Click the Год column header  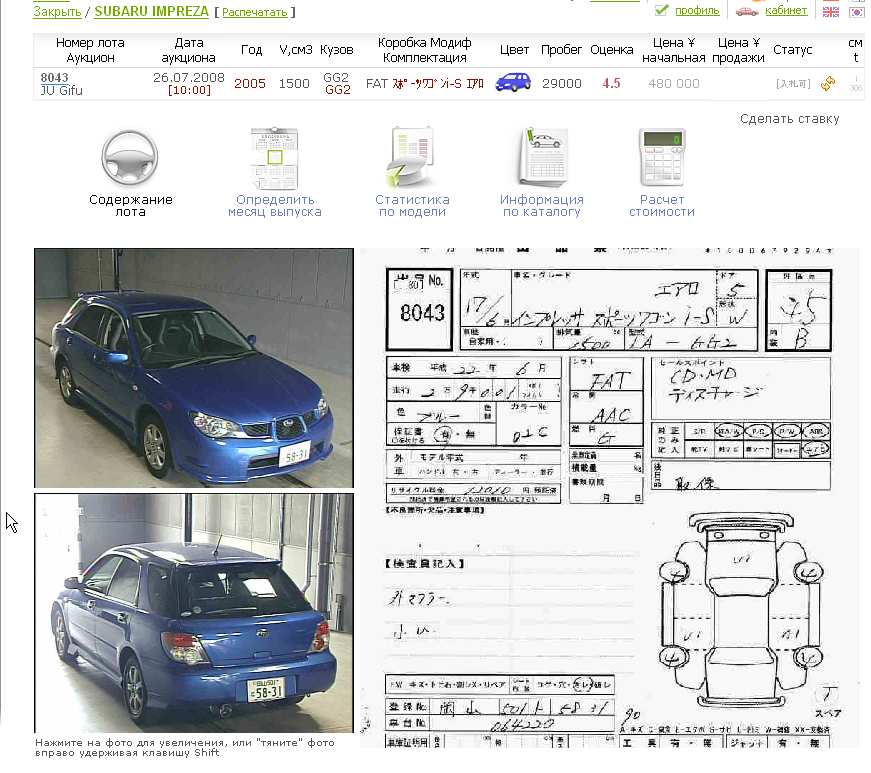click(251, 50)
